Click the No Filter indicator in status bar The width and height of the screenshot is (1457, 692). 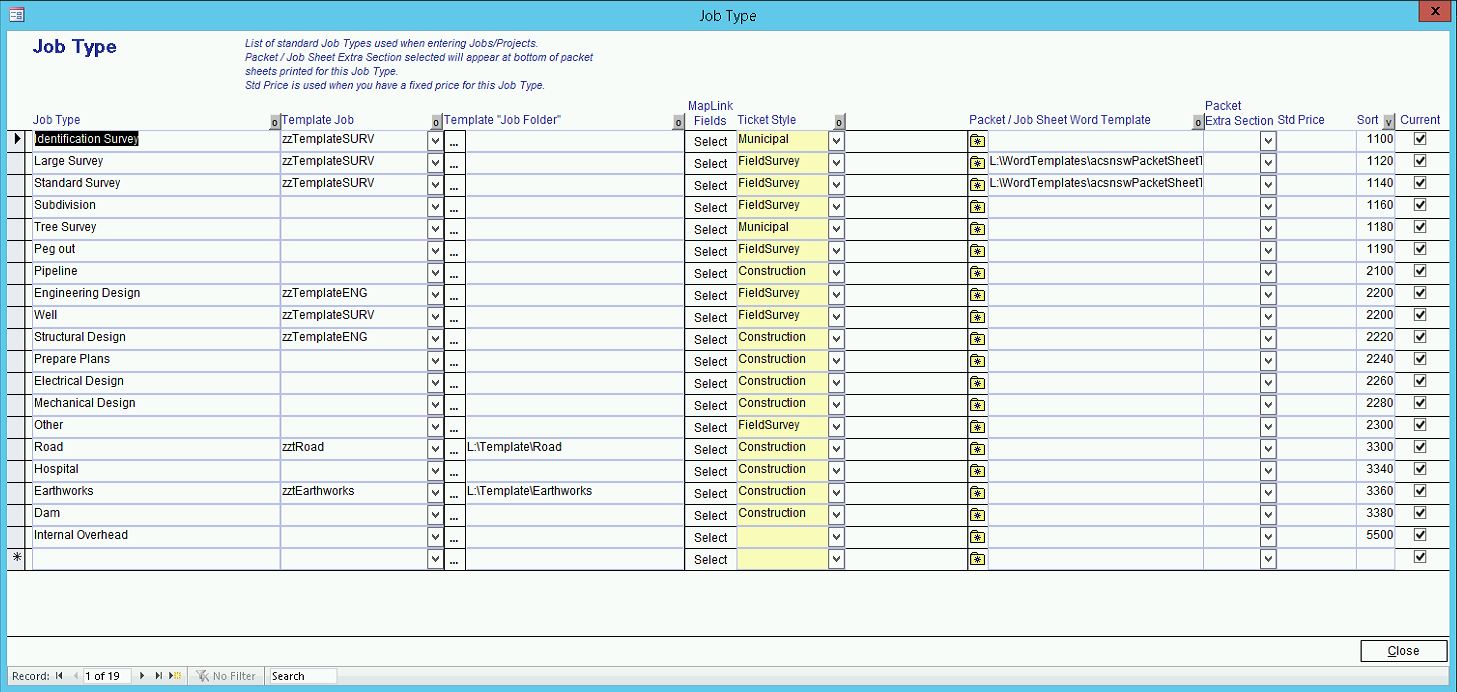coord(226,676)
